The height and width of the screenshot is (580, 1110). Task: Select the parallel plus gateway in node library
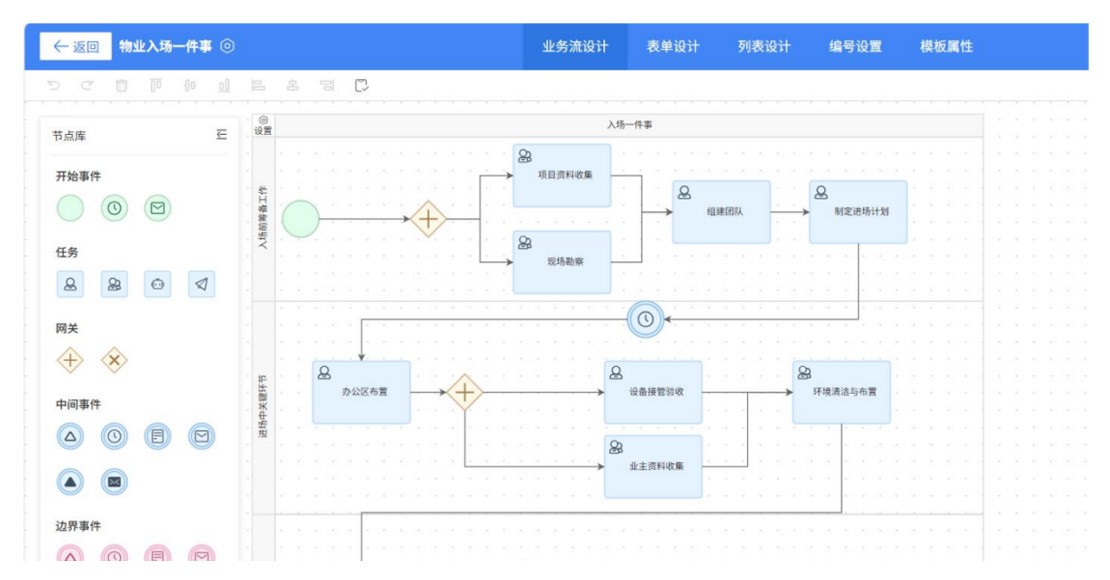tap(70, 361)
